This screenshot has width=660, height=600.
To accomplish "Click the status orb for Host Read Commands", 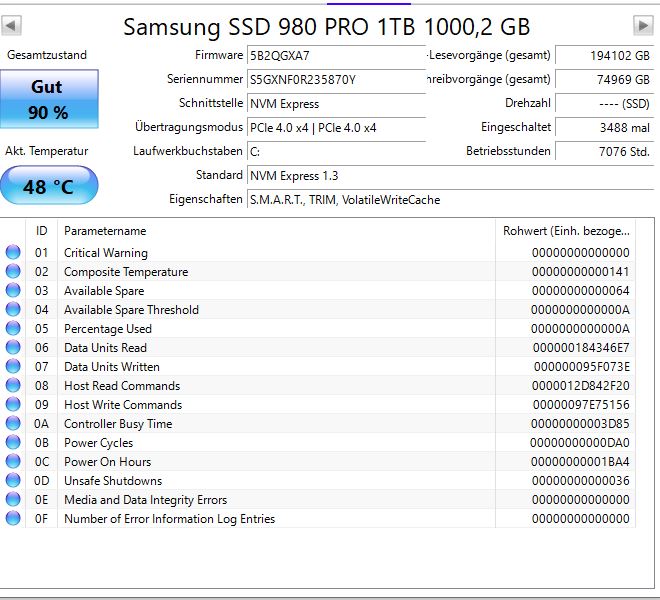I will [13, 385].
